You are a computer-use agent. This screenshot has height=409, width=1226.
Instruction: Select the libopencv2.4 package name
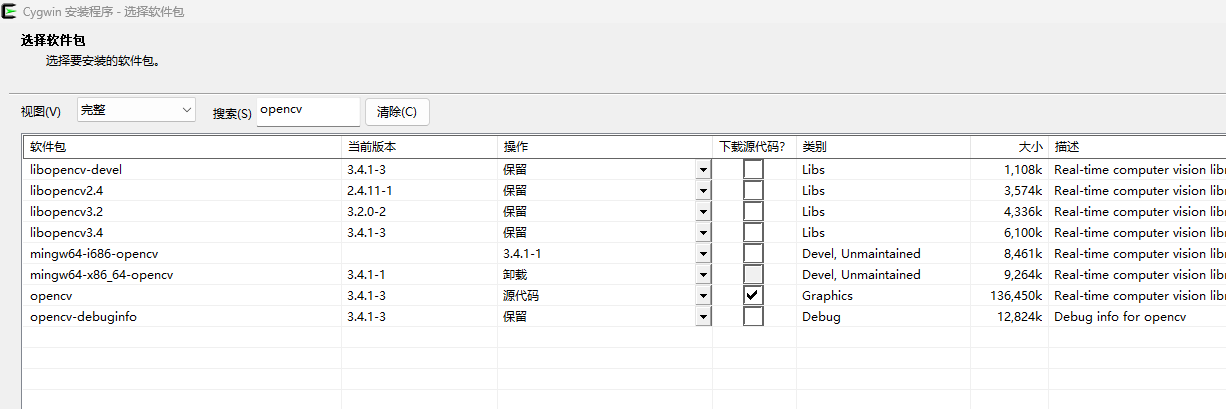[x=66, y=191]
